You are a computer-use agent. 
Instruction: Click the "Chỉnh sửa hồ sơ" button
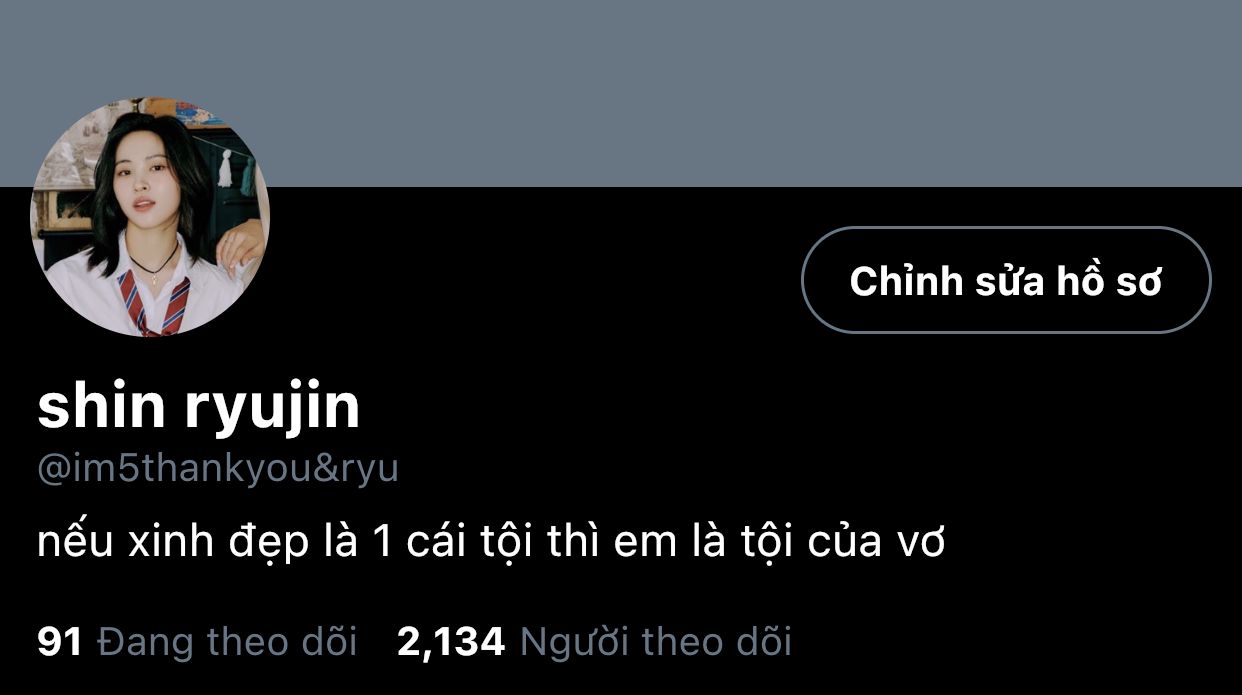pos(1006,280)
